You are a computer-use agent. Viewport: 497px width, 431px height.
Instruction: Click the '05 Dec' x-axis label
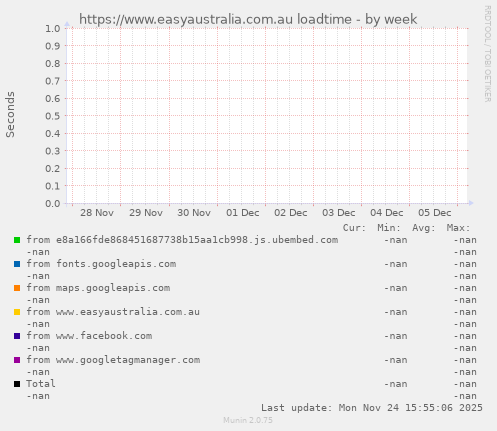pyautogui.click(x=434, y=213)
